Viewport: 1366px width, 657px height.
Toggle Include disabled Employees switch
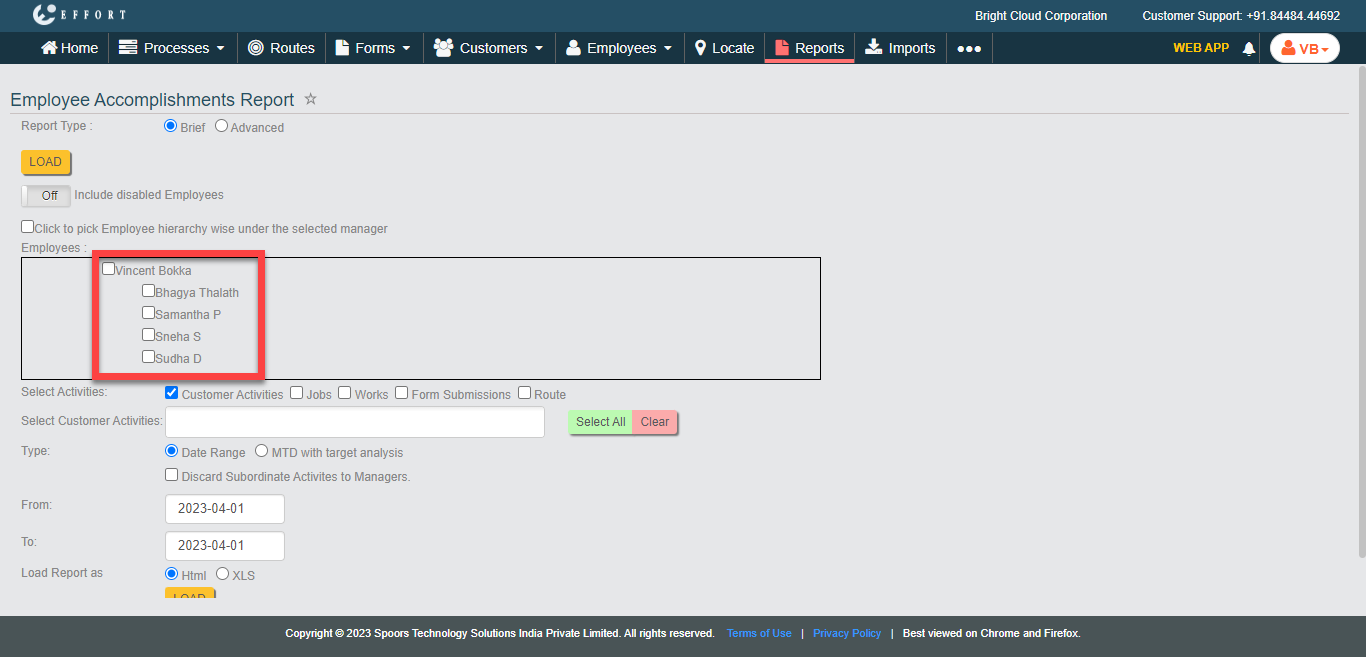click(x=46, y=195)
